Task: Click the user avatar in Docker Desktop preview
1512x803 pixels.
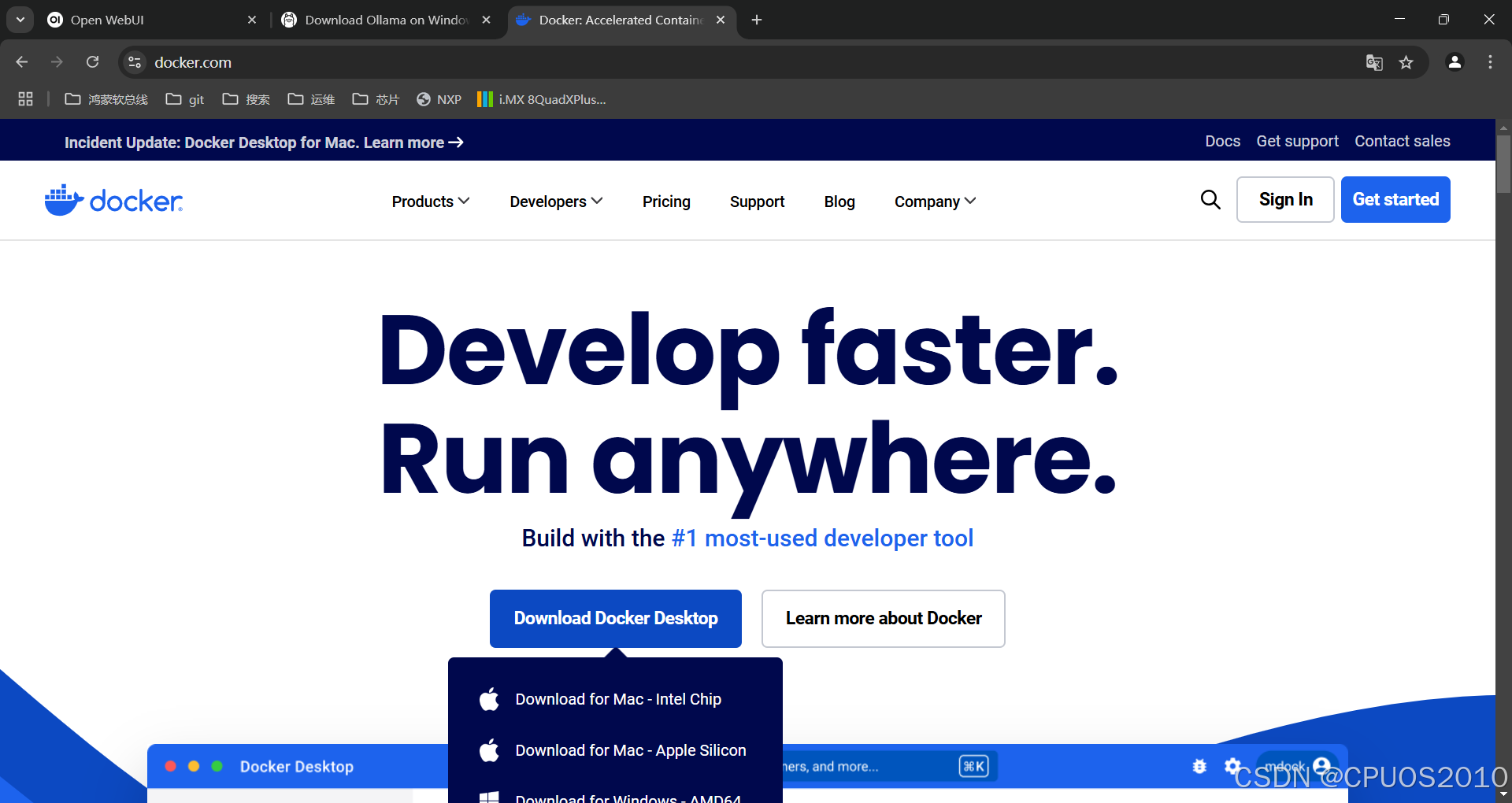Action: (1322, 765)
